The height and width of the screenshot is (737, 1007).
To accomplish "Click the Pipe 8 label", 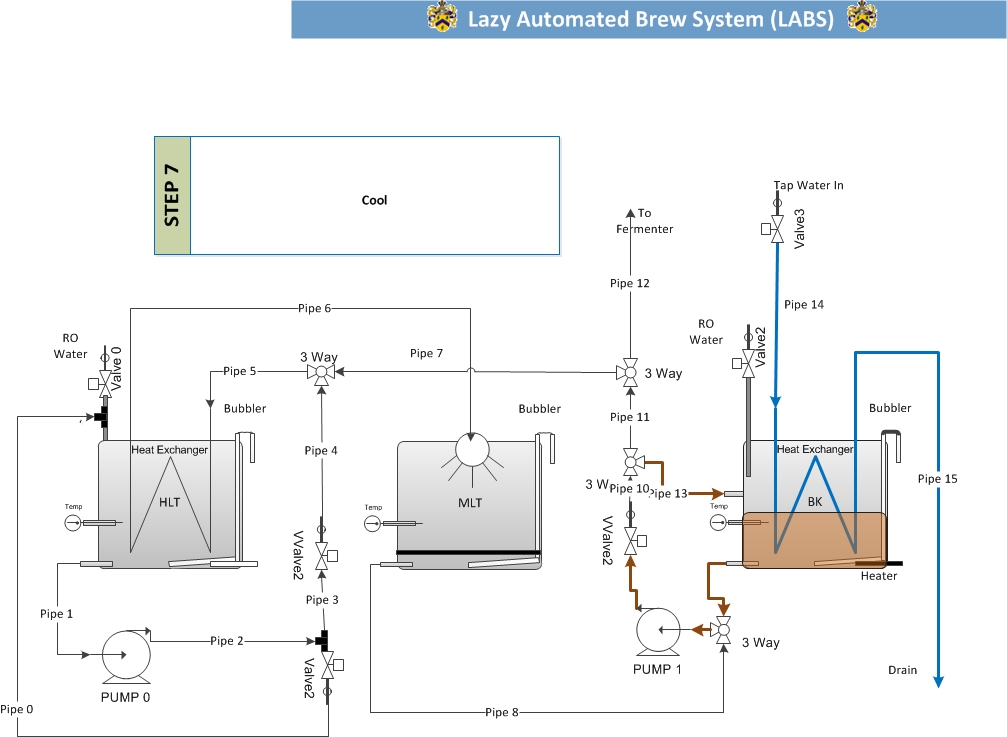I will (x=502, y=712).
